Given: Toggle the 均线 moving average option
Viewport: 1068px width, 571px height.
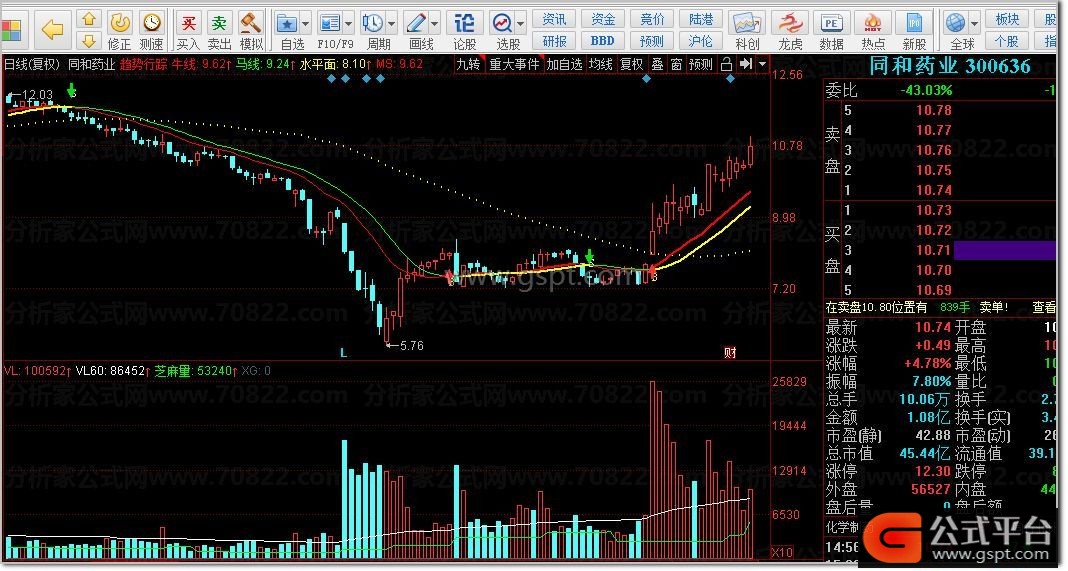Looking at the screenshot, I should coord(601,65).
